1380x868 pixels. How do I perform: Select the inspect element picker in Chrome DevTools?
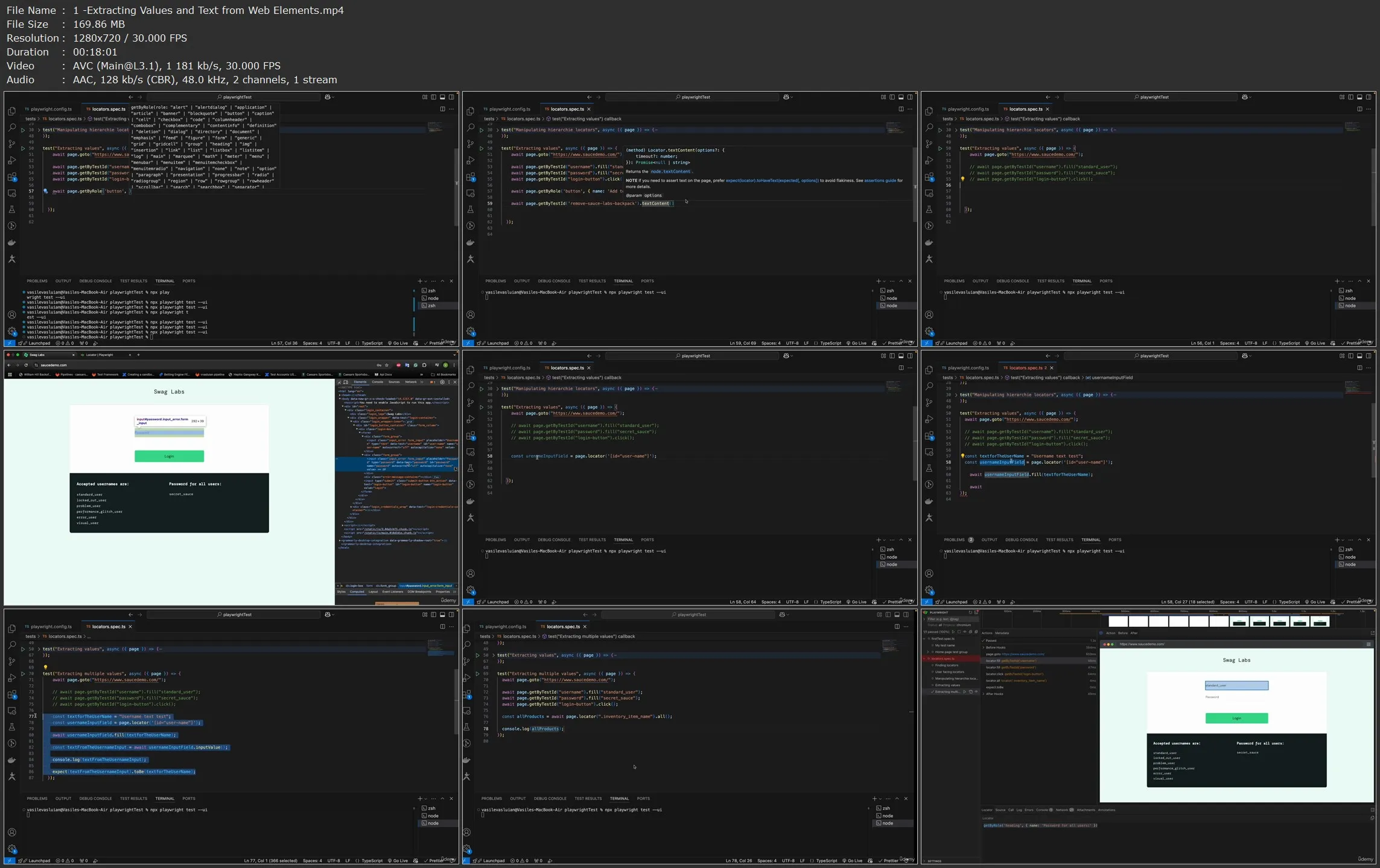point(340,382)
